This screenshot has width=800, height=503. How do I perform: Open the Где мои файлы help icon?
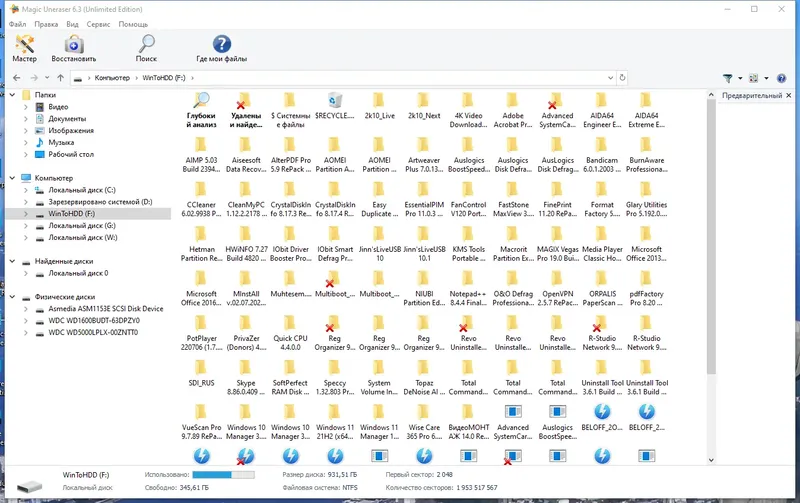pos(221,48)
